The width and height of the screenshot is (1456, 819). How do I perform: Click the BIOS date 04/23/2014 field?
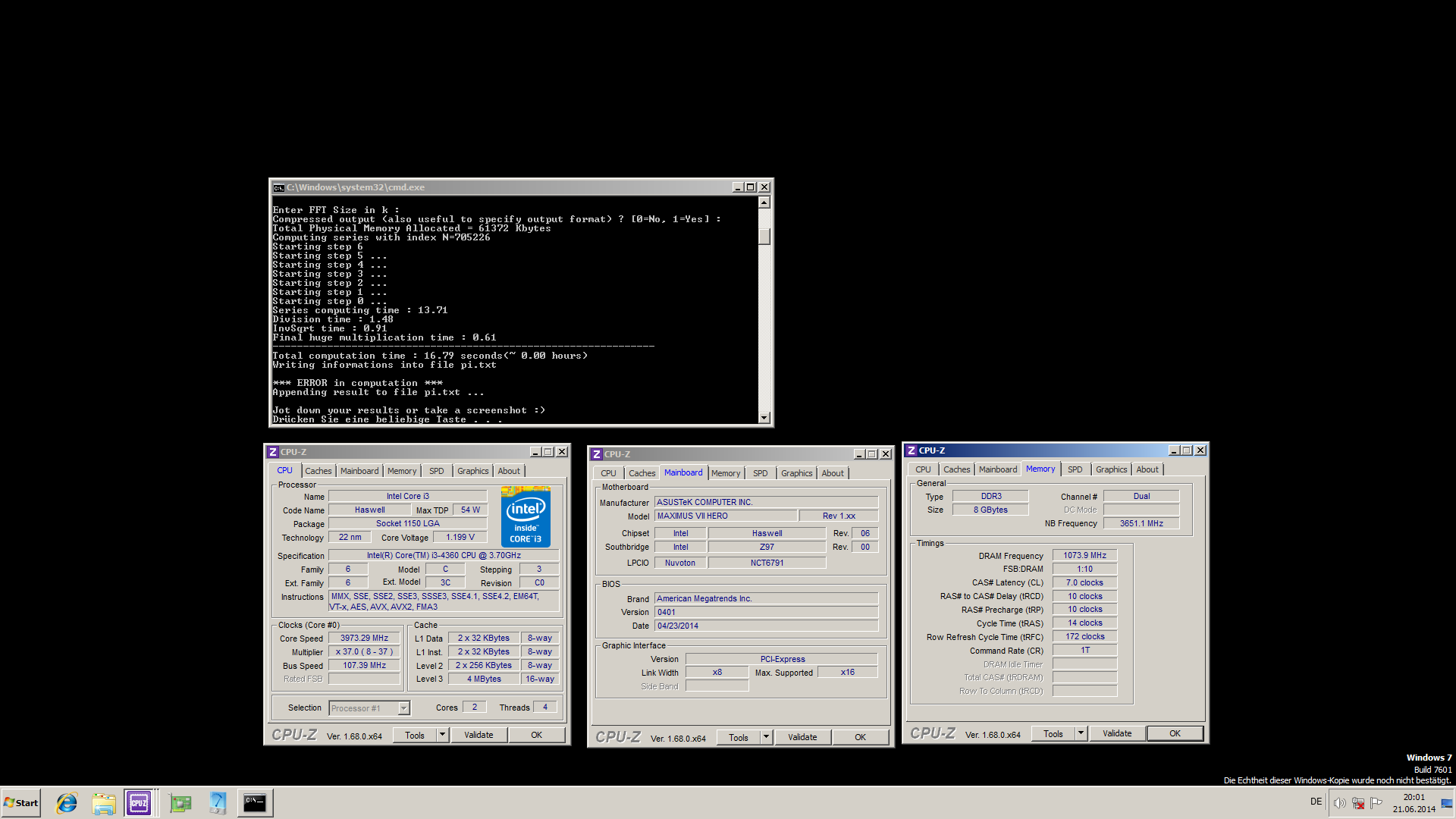(x=766, y=626)
